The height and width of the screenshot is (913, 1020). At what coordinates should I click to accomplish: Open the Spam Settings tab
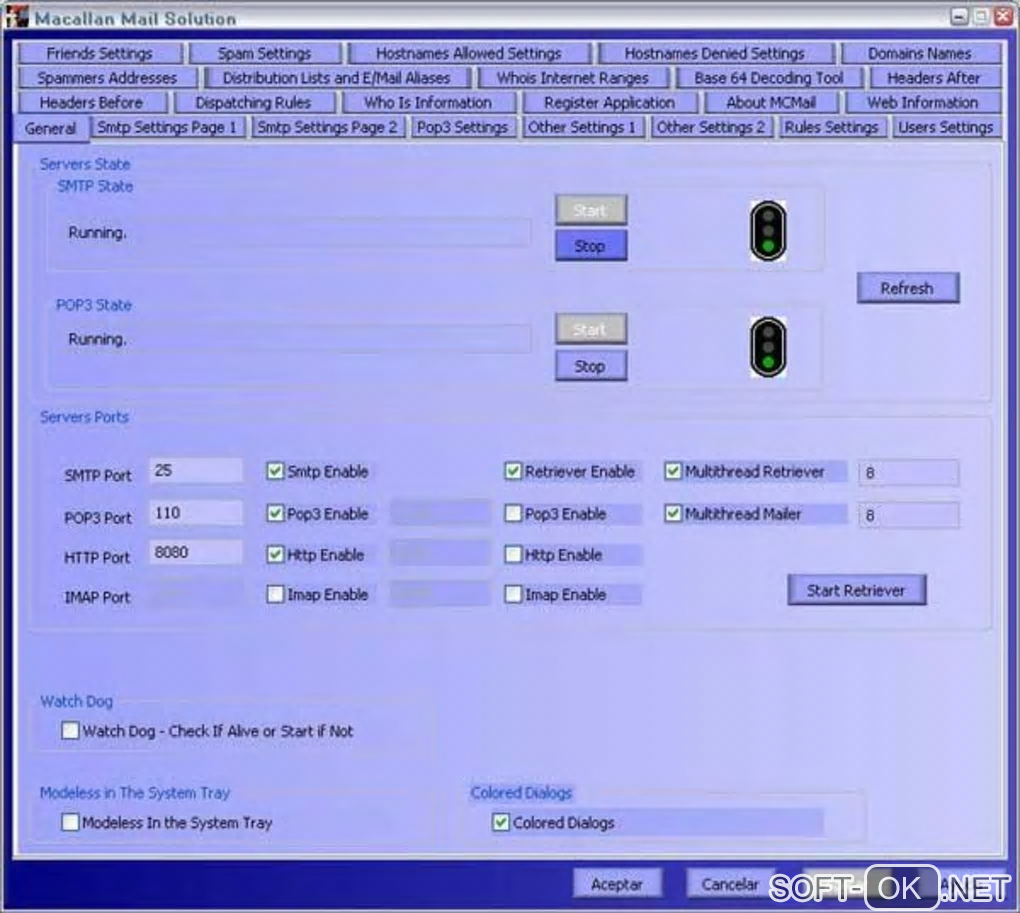coord(265,53)
